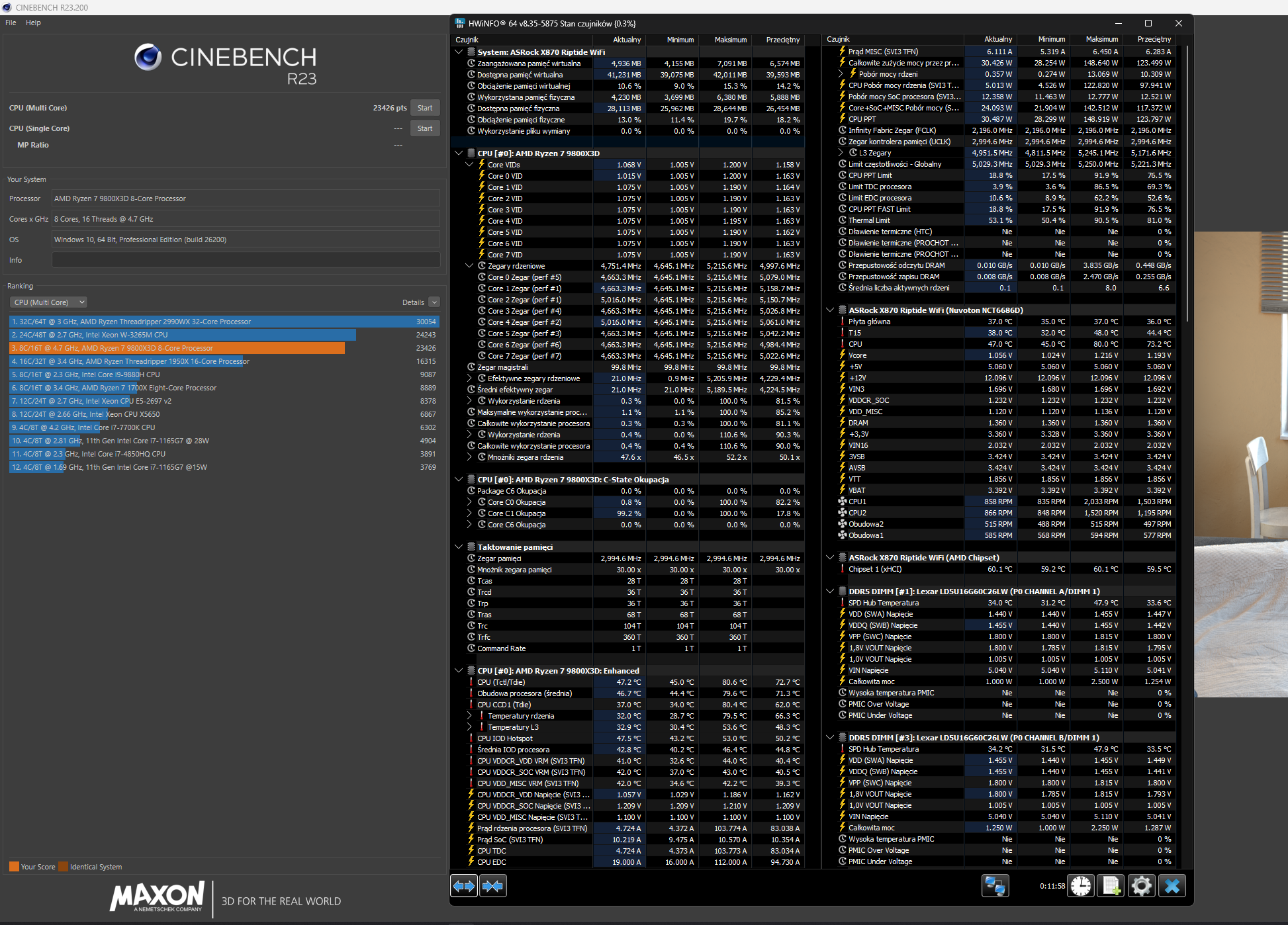Expand the Temperatury rdzenia row
Screen dimensions: 1288x925
pos(469,716)
